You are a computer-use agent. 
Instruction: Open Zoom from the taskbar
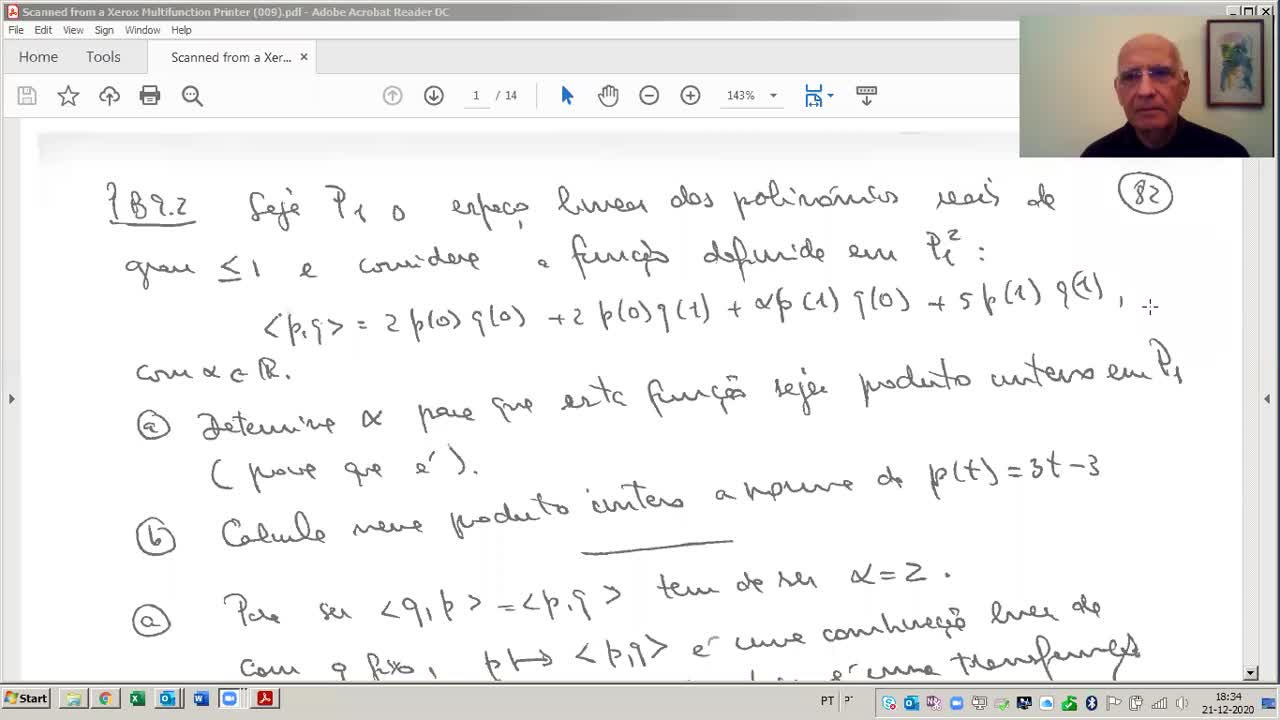coord(229,699)
